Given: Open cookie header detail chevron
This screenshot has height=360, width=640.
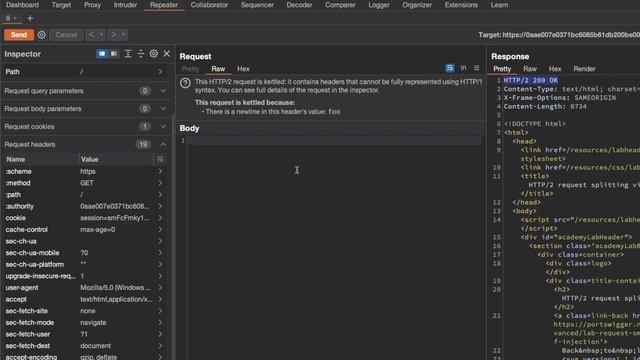Looking at the screenshot, I should pos(160,218).
